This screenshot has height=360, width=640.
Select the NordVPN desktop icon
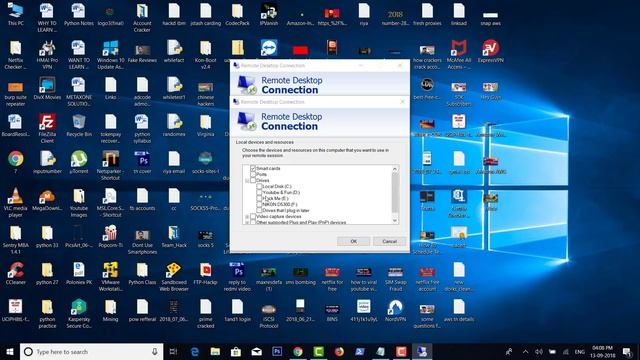pos(395,310)
